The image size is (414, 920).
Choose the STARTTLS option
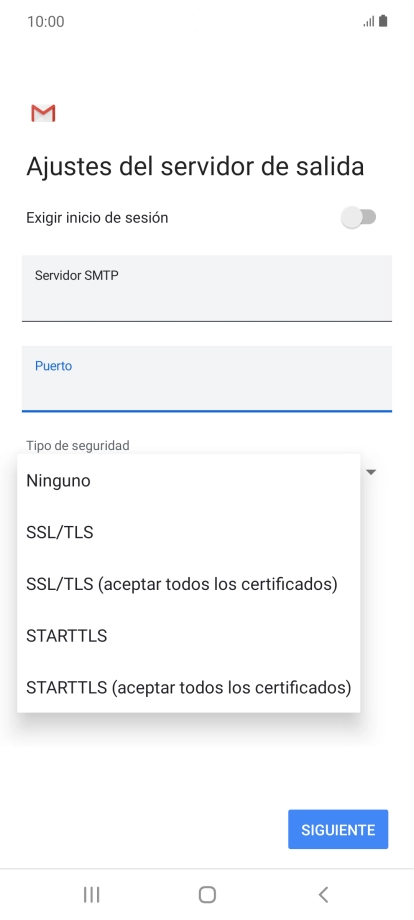pos(188,635)
